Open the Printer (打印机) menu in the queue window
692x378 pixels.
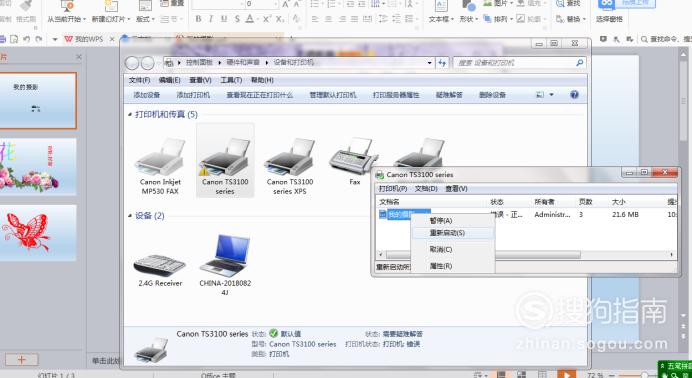(x=393, y=189)
